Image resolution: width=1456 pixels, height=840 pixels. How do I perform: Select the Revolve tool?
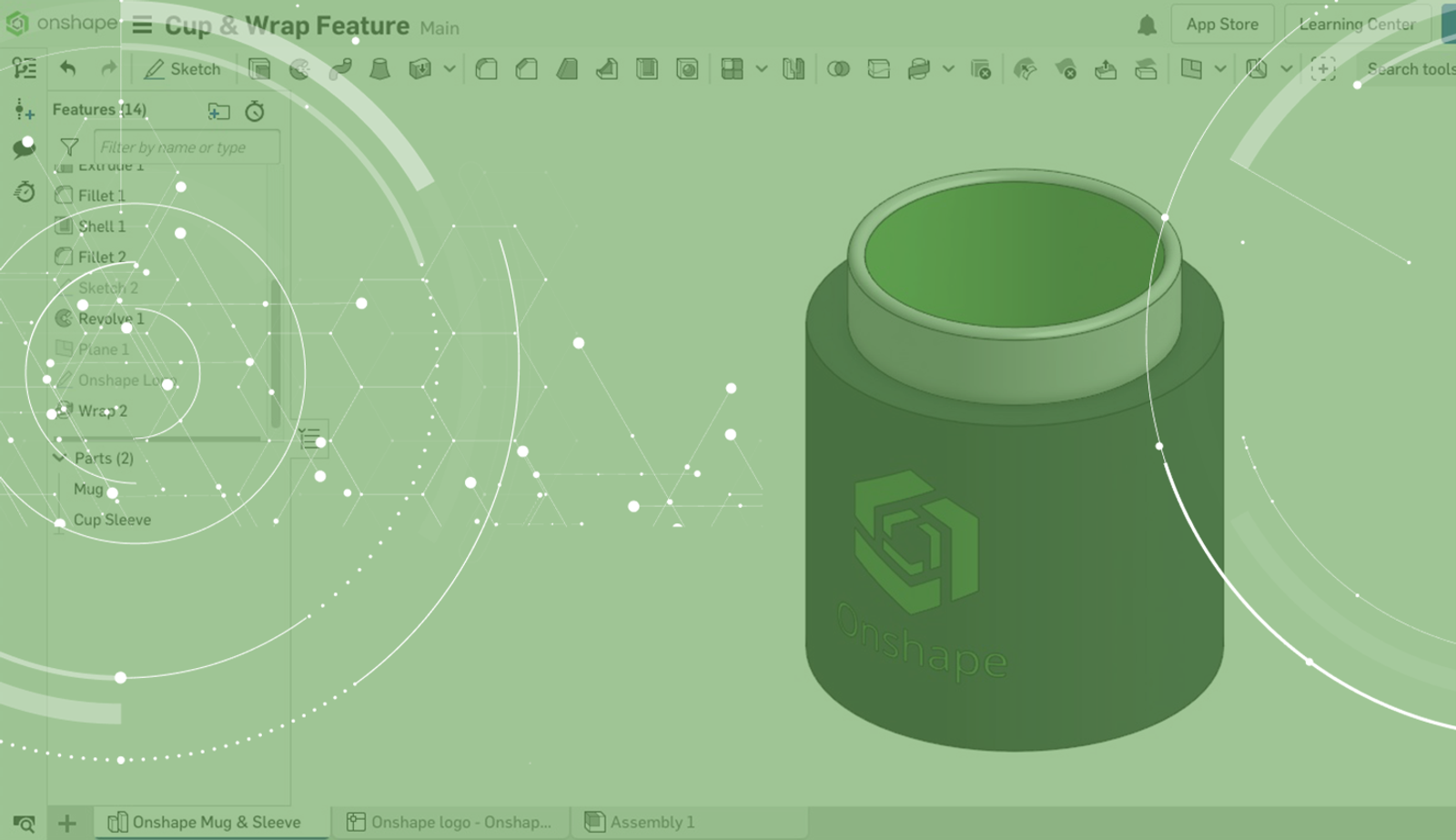(299, 68)
